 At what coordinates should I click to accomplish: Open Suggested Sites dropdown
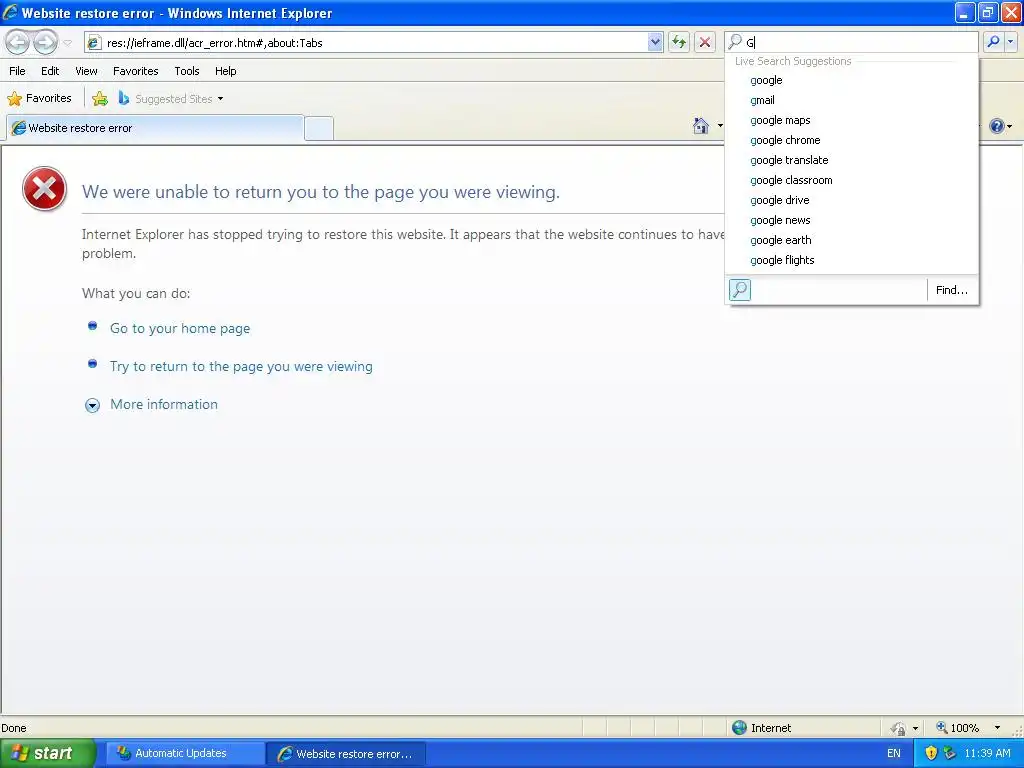170,99
